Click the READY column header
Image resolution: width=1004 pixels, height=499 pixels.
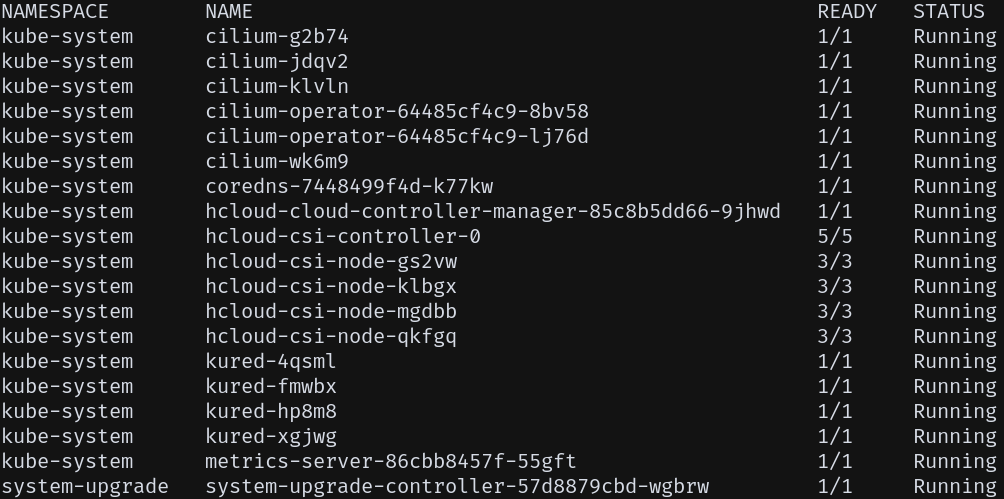846,12
